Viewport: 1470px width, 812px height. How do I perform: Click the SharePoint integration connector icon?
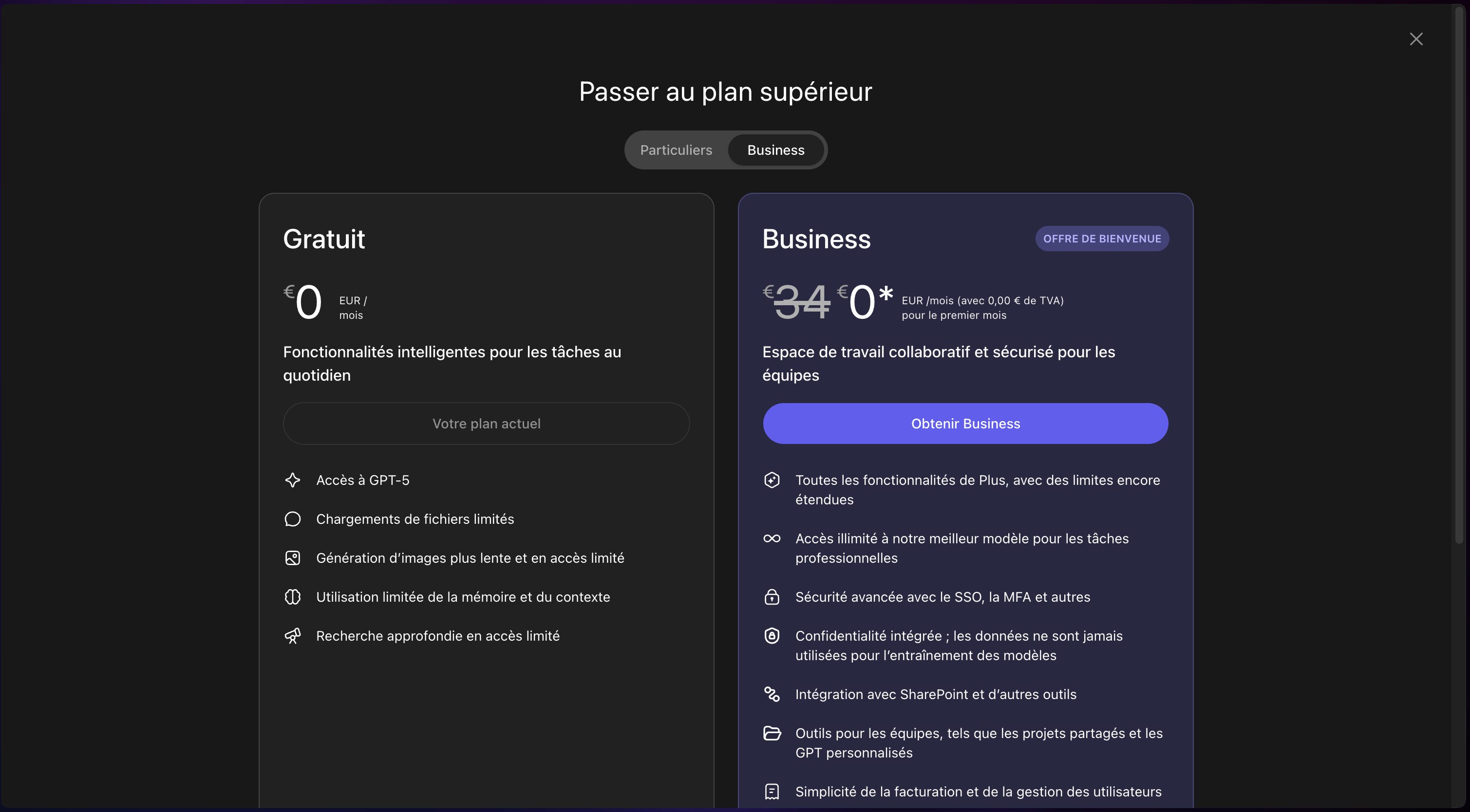tap(772, 694)
